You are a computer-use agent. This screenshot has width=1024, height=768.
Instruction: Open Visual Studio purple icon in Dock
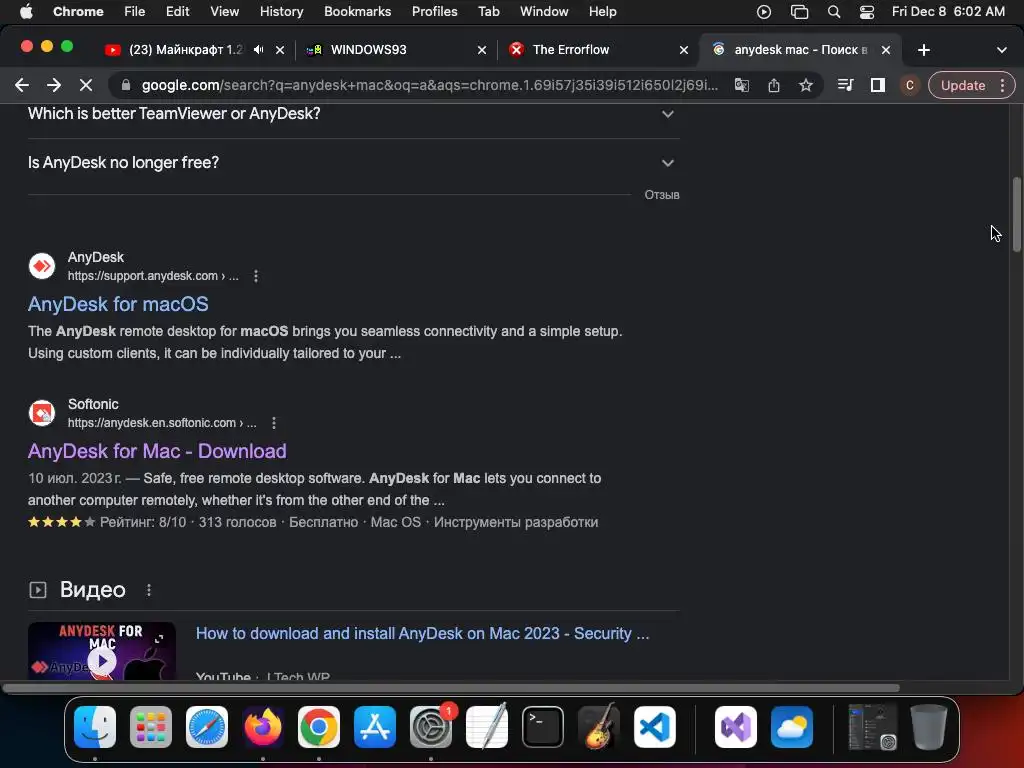[736, 727]
